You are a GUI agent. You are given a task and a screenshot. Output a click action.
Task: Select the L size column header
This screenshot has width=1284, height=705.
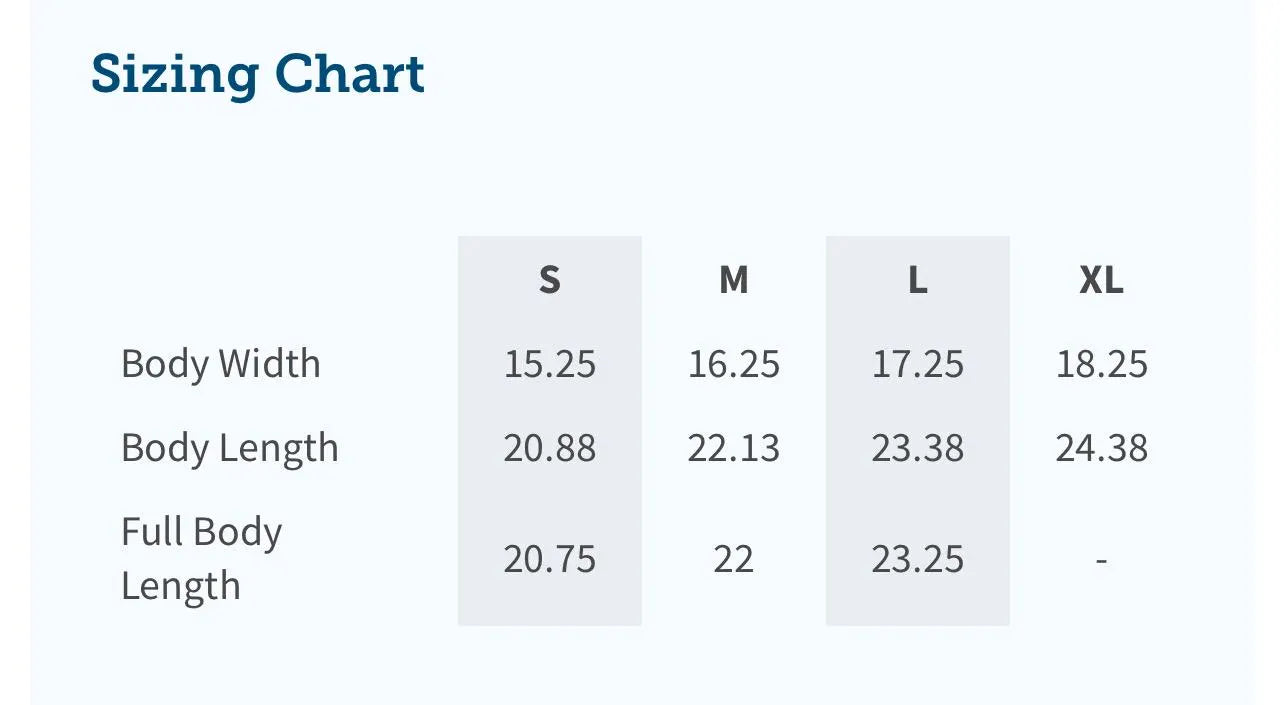pyautogui.click(x=917, y=280)
